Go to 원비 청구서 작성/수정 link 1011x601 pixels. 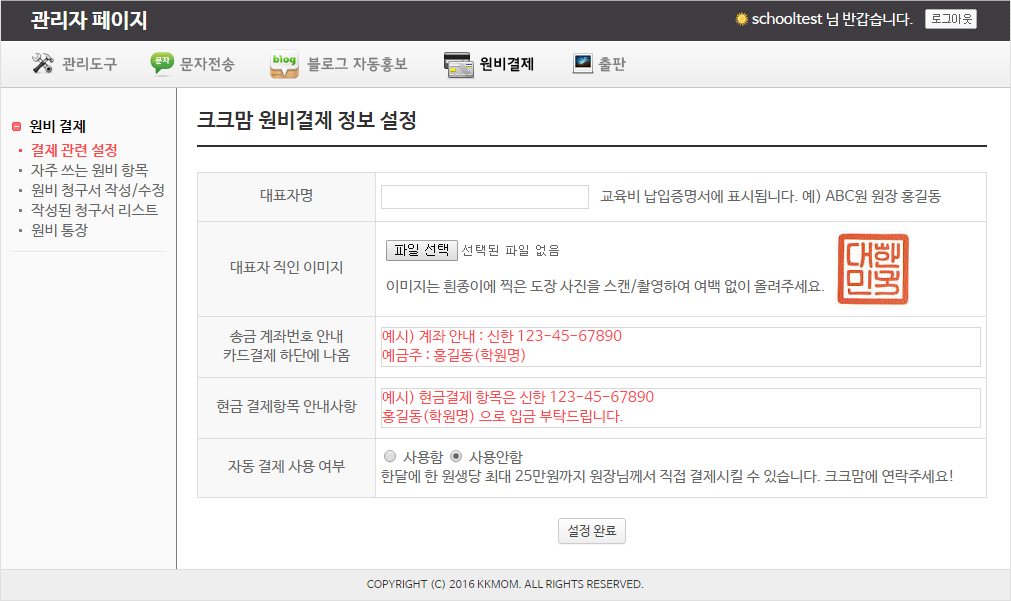coord(97,190)
